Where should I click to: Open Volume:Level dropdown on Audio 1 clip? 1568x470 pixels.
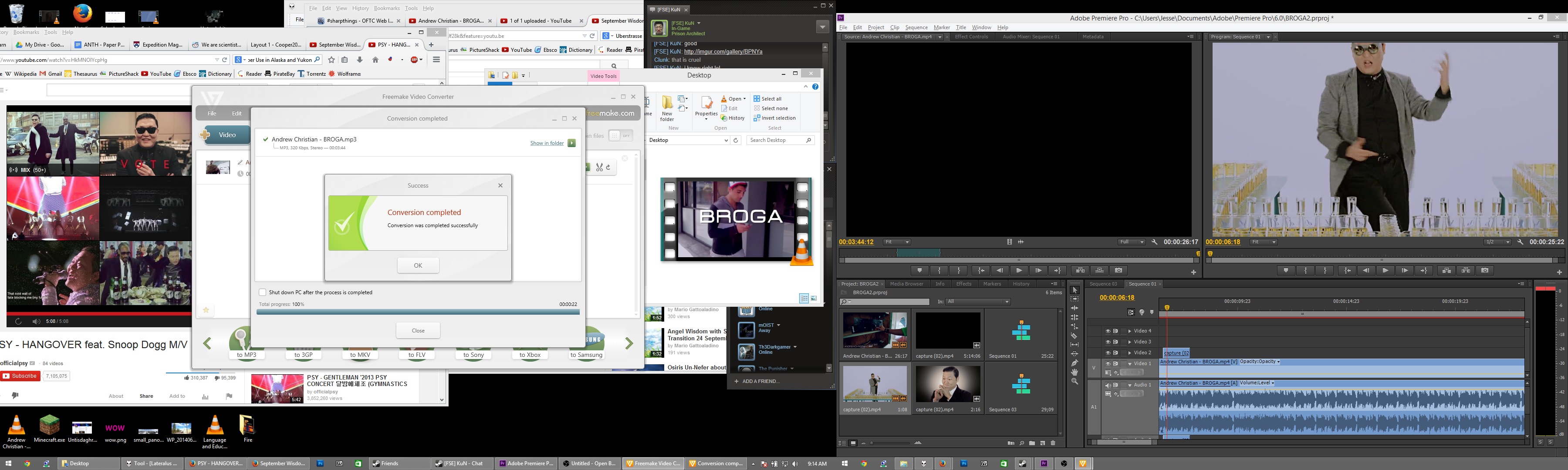[1256, 383]
